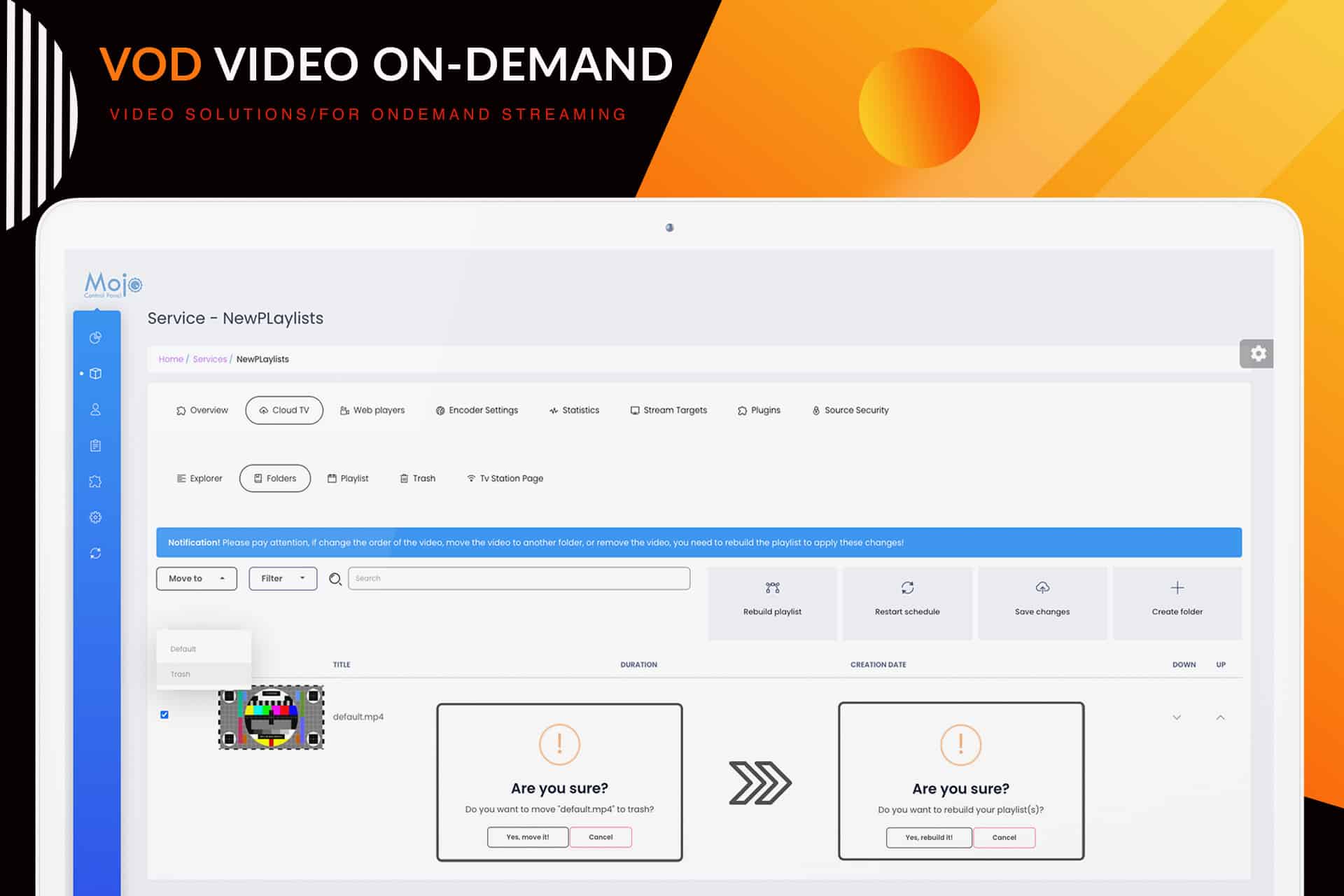Open the Playlist sub-tab

coord(348,479)
